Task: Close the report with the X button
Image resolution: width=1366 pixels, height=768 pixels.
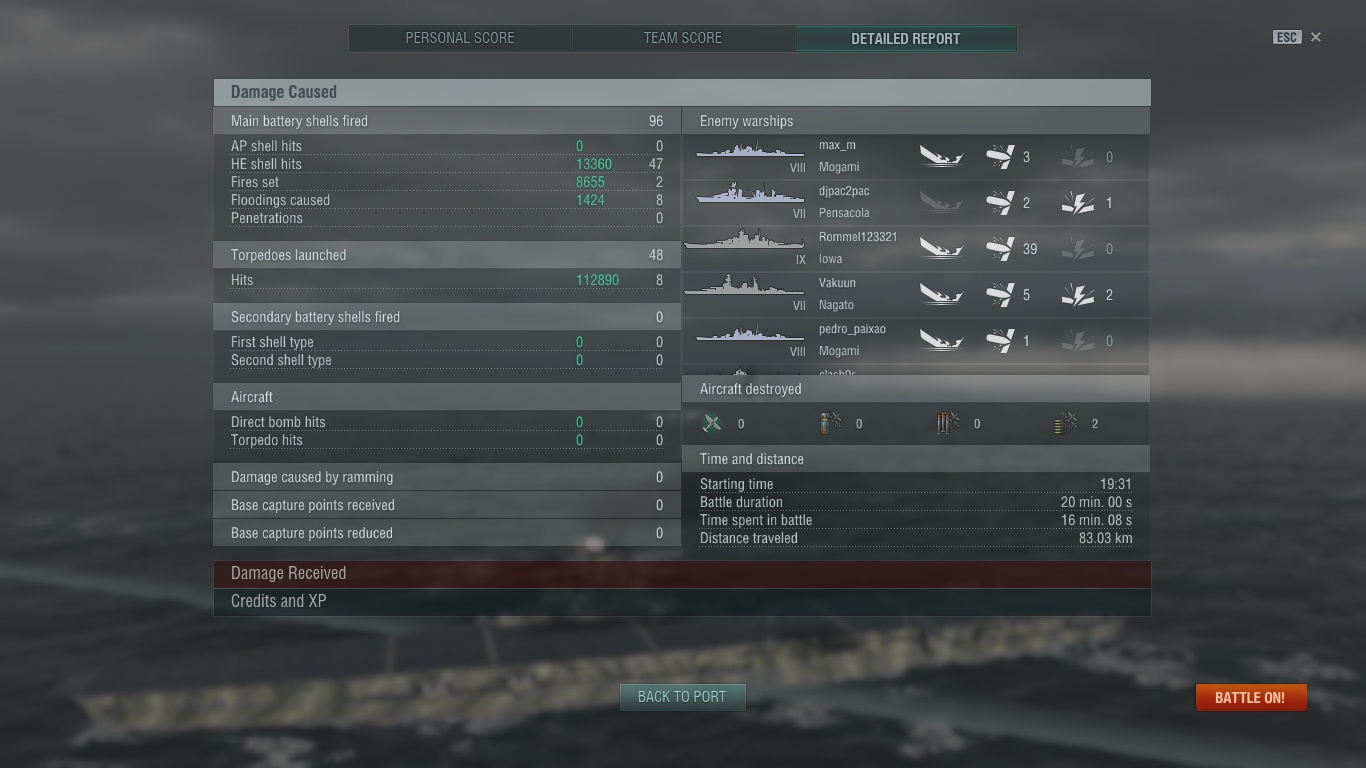Action: (1316, 37)
